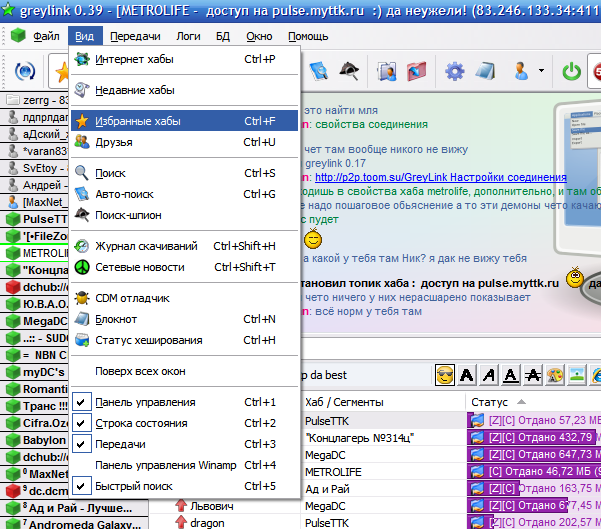Uncheck Передачи panel option
Screen dimensions: 601x529
(x=184, y=444)
